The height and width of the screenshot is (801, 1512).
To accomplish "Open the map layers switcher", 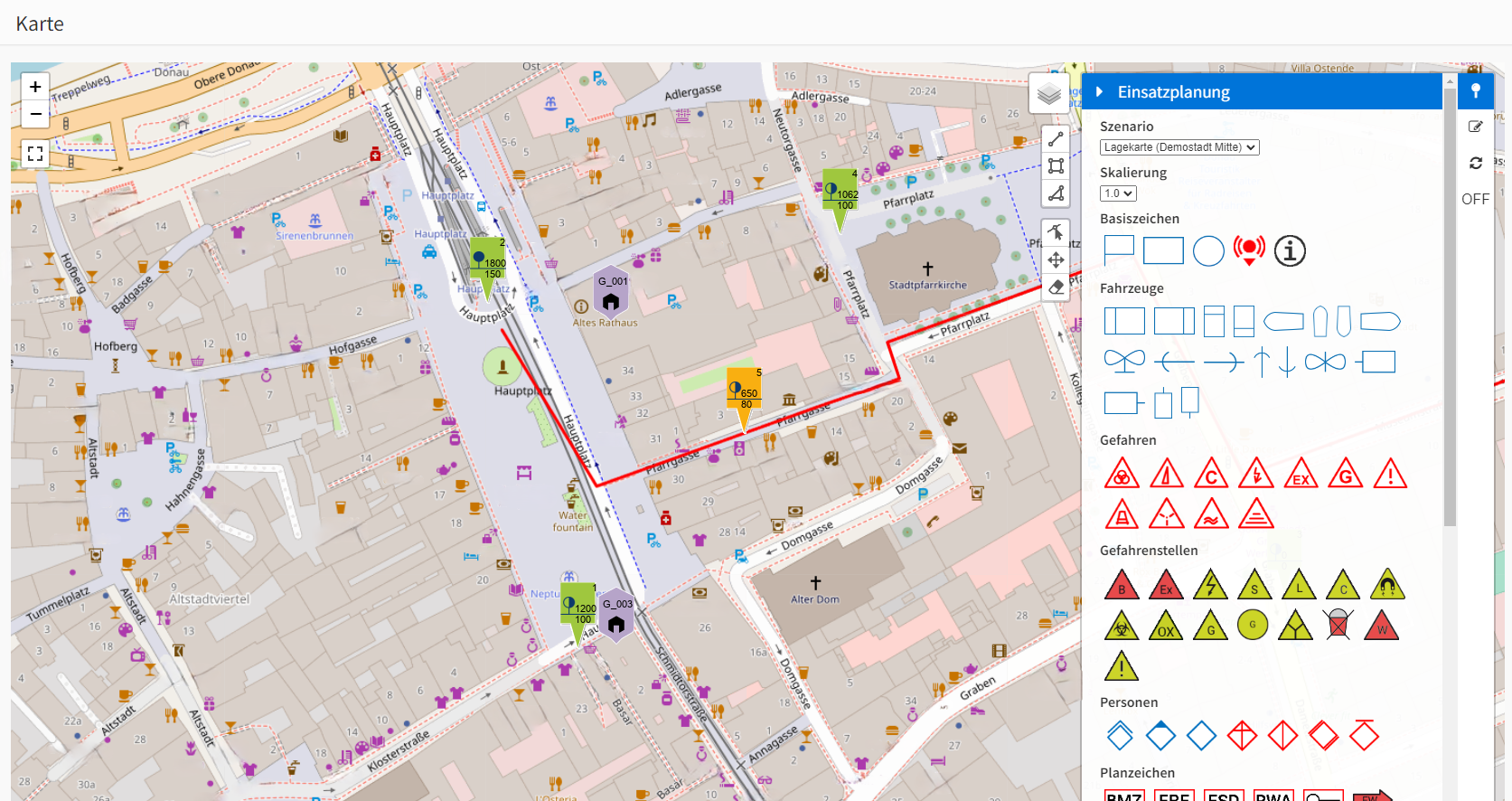I will coord(1048,93).
